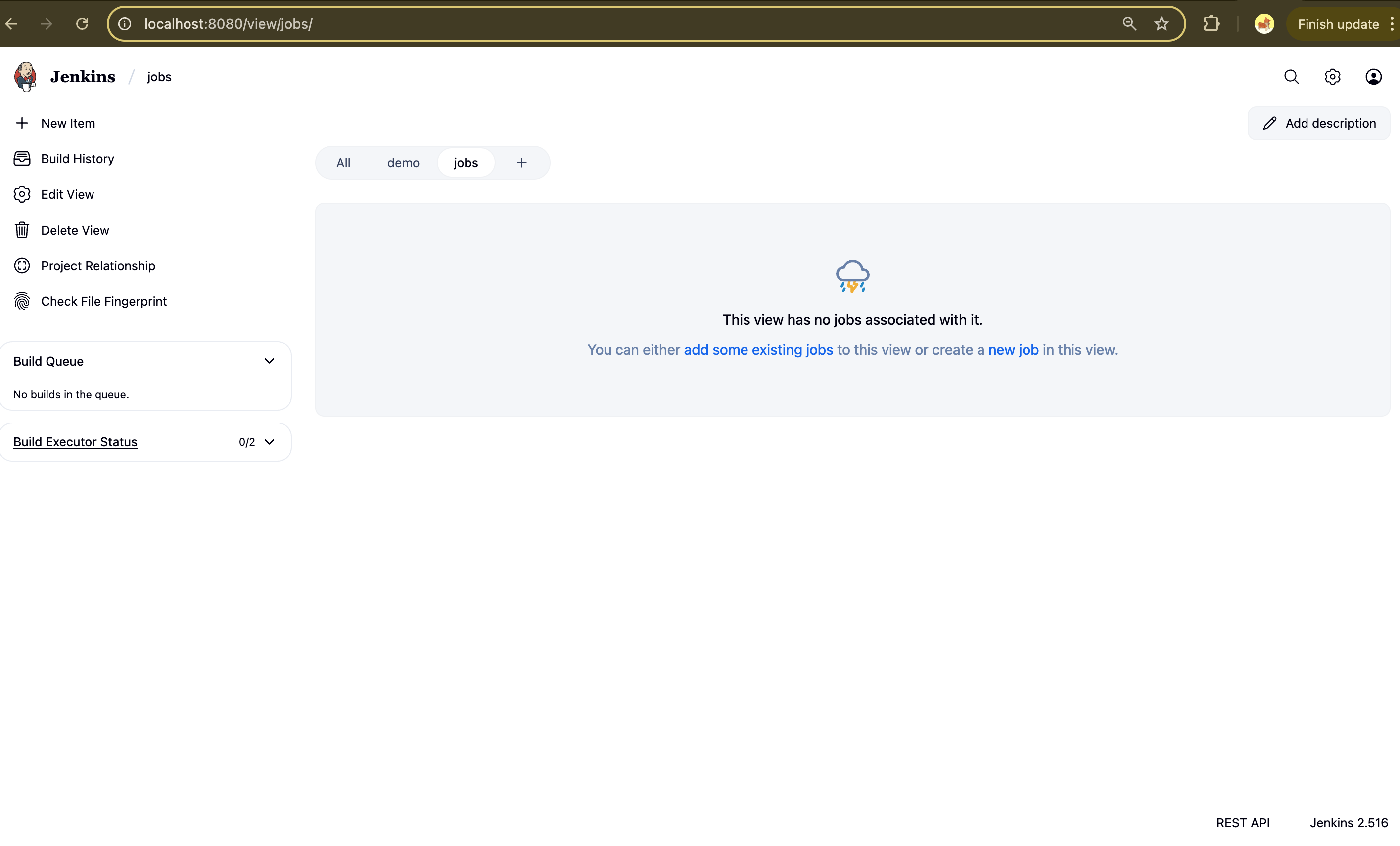This screenshot has width=1400, height=846.
Task: Click Add description for this view
Action: pyautogui.click(x=1319, y=123)
